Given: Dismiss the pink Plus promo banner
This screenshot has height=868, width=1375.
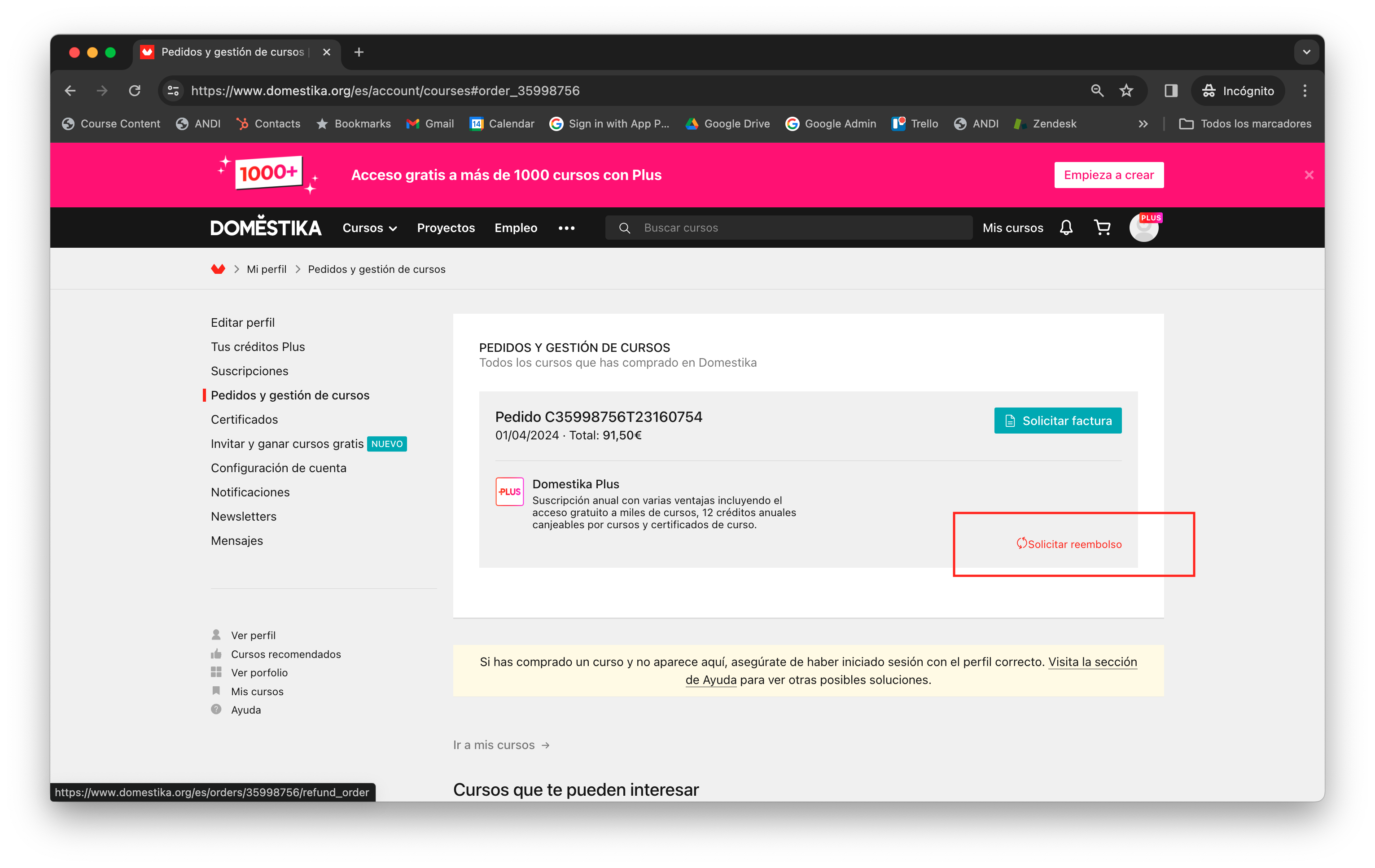Looking at the screenshot, I should tap(1309, 175).
